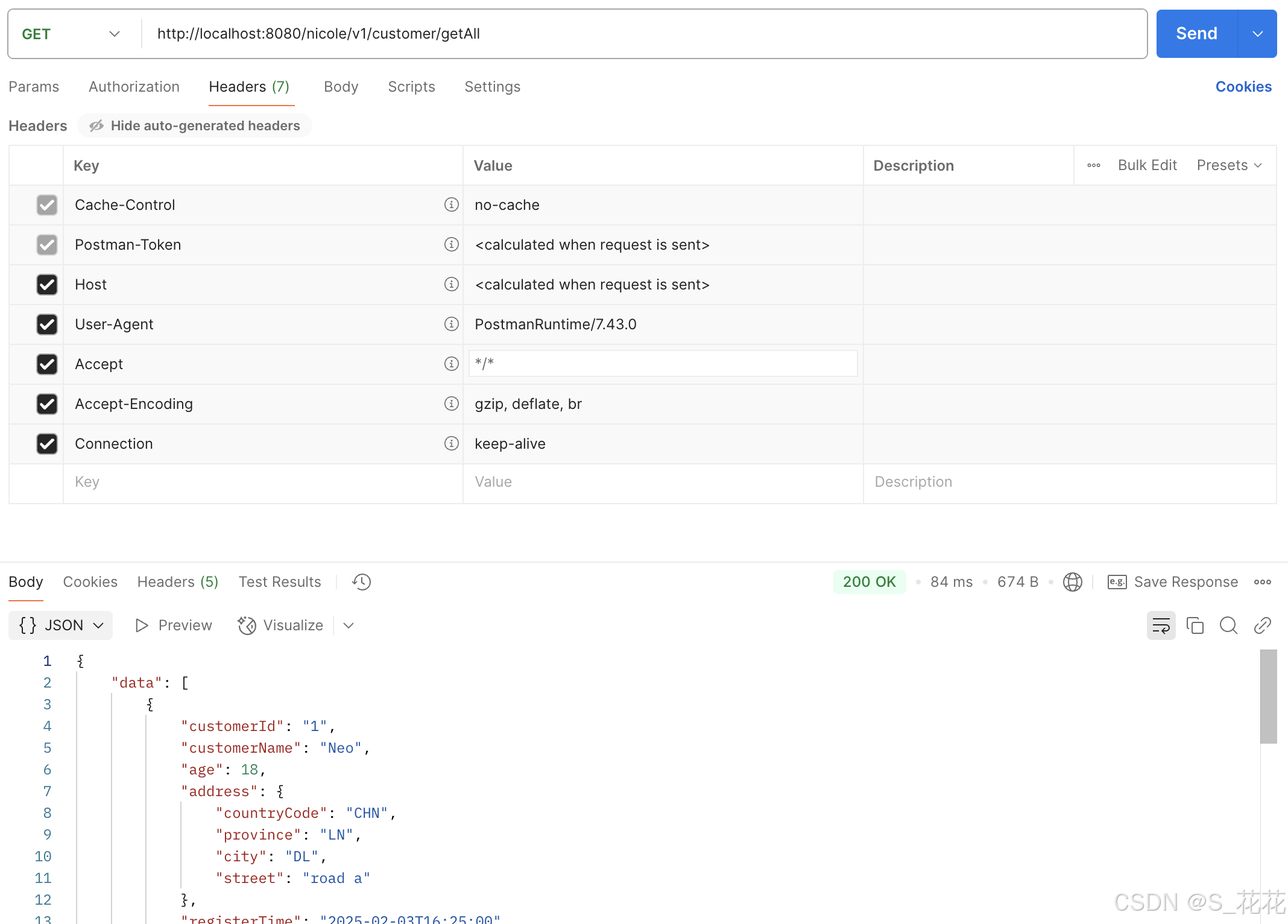Open response history clock icon
This screenshot has width=1288, height=924.
click(361, 582)
